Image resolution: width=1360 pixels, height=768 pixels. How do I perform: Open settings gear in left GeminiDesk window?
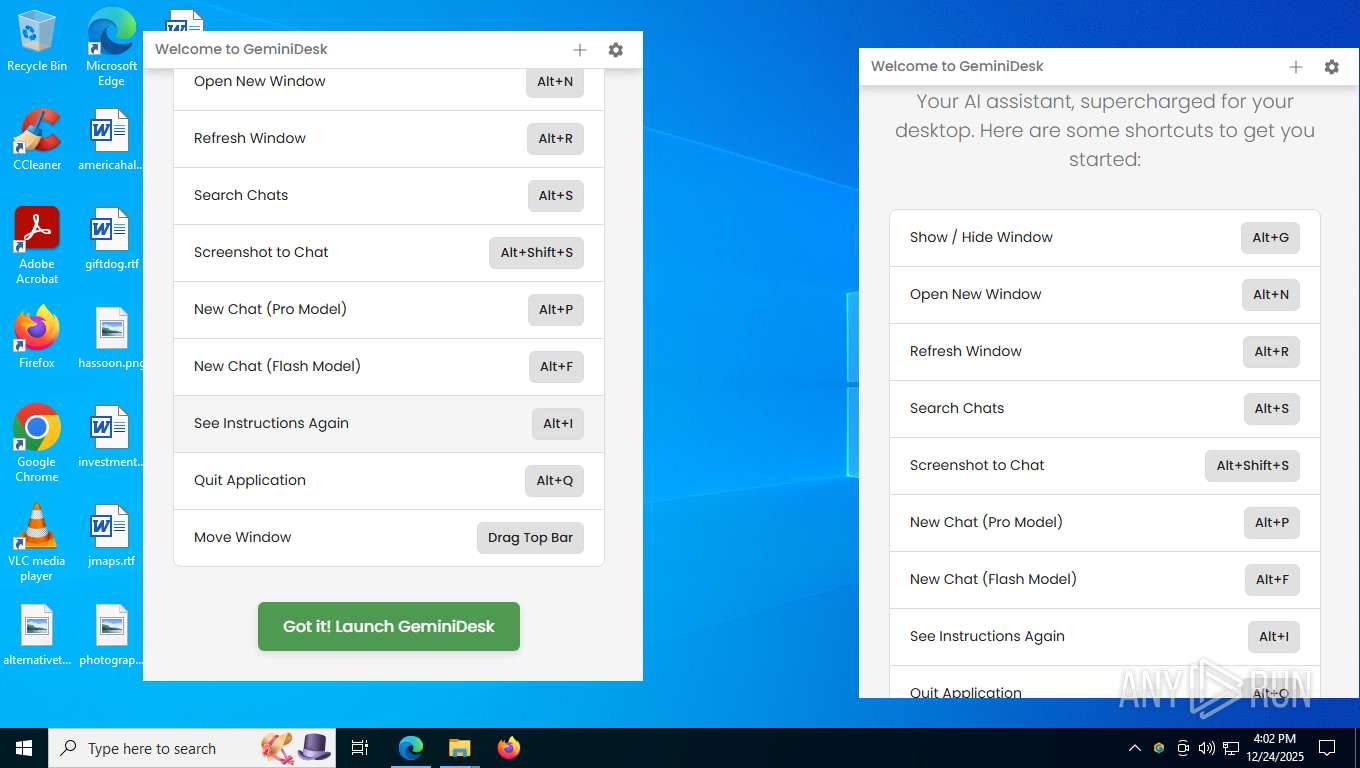616,50
